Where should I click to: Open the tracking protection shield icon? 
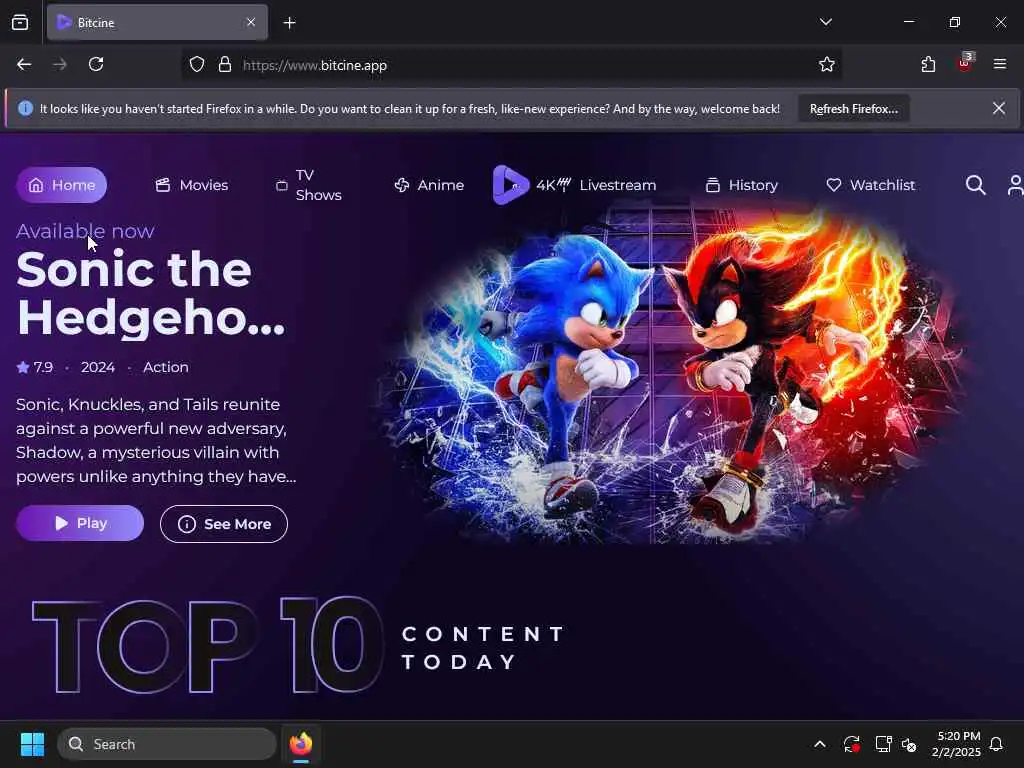pyautogui.click(x=197, y=65)
